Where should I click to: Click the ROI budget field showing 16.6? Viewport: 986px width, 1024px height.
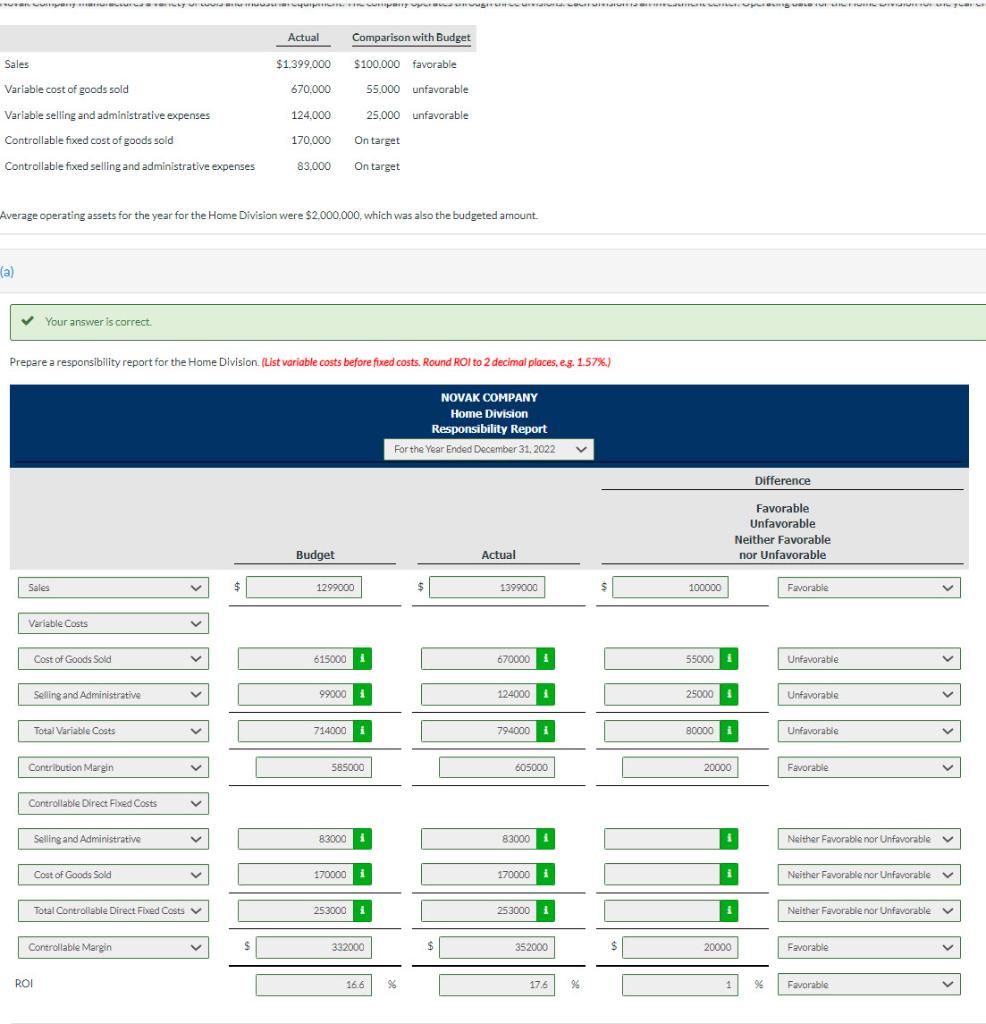tap(314, 985)
